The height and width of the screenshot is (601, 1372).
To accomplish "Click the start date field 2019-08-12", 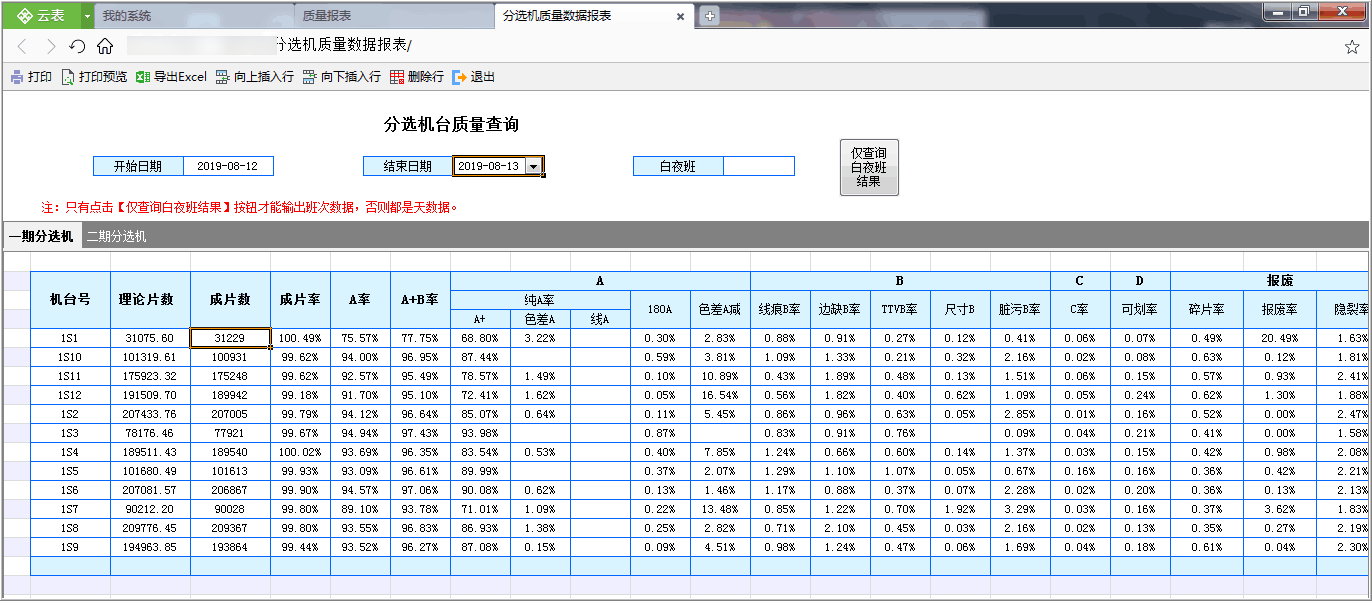I will 228,166.
